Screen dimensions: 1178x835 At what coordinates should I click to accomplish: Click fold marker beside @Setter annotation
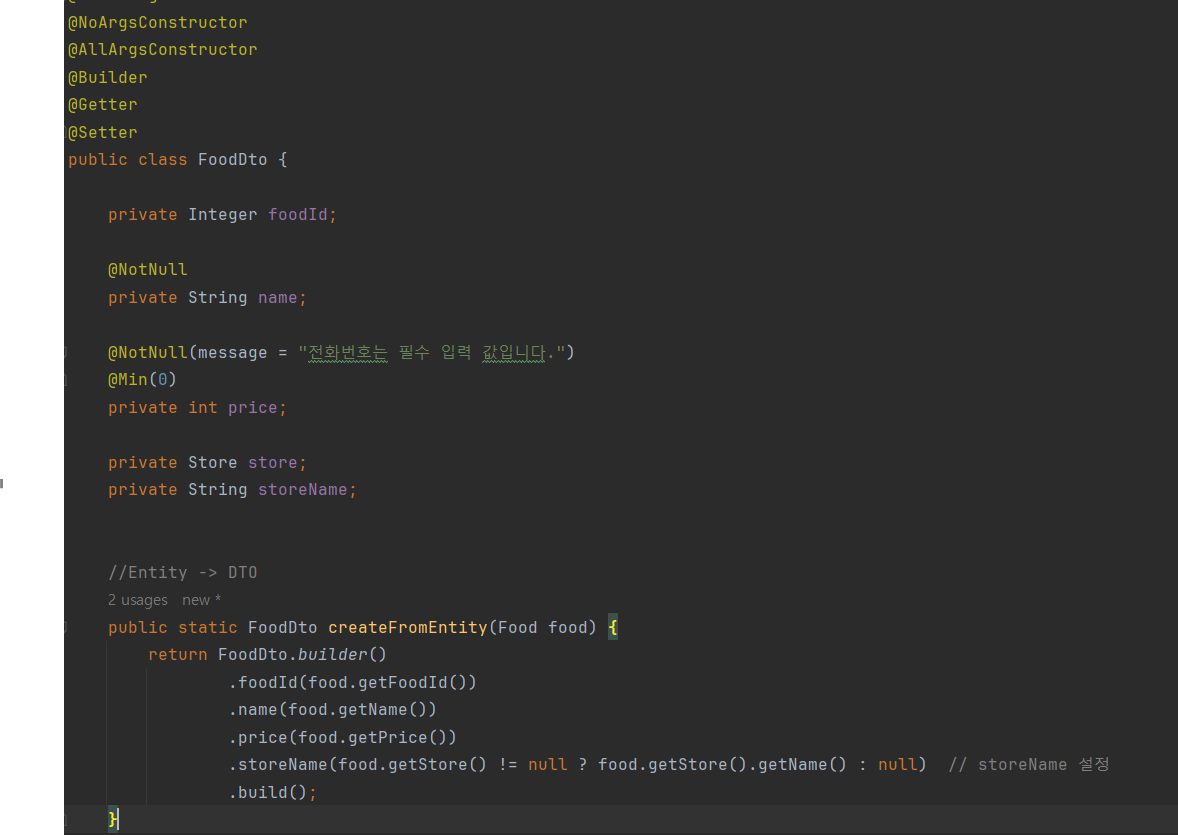(68, 132)
